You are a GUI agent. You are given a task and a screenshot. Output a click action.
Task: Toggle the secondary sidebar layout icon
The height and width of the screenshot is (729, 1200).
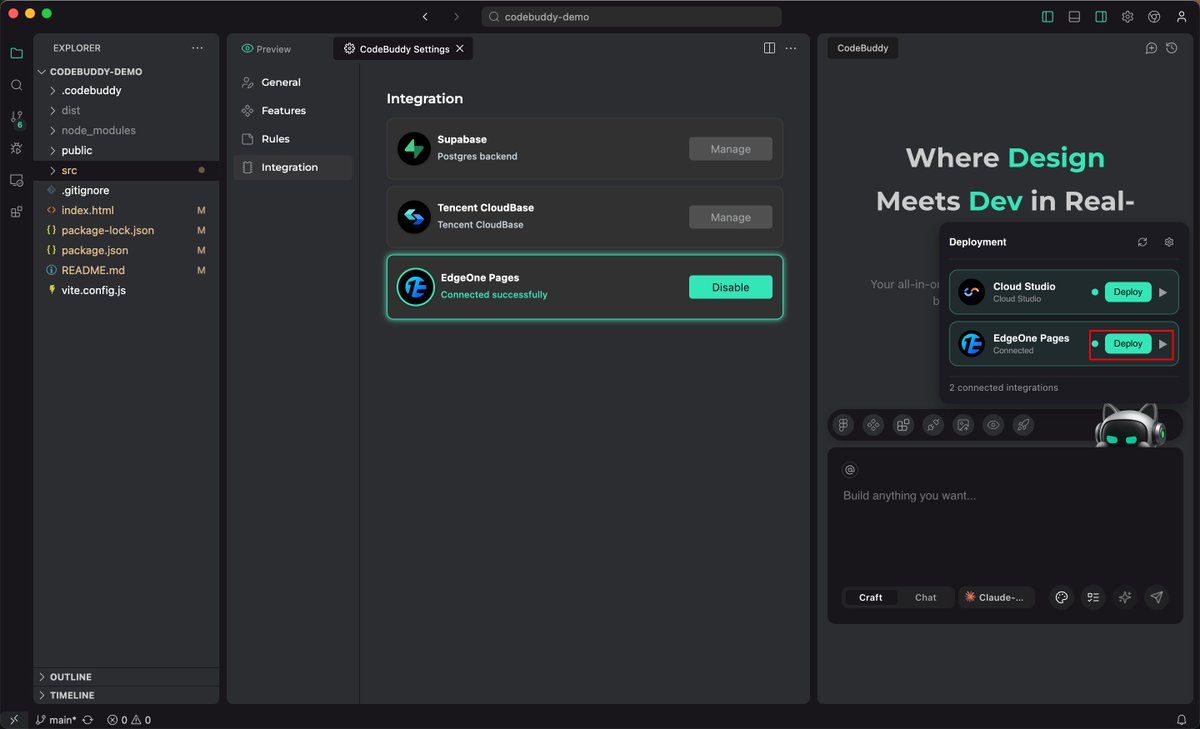1101,16
